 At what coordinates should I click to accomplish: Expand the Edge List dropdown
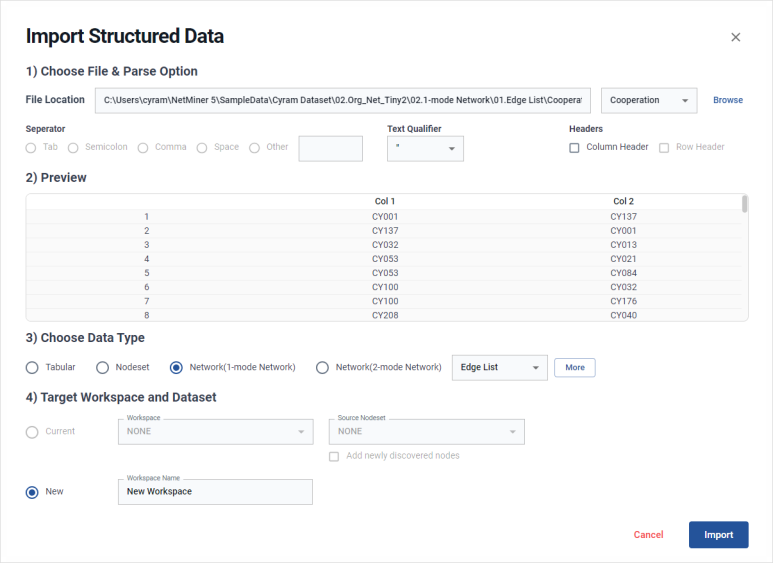click(x=499, y=367)
